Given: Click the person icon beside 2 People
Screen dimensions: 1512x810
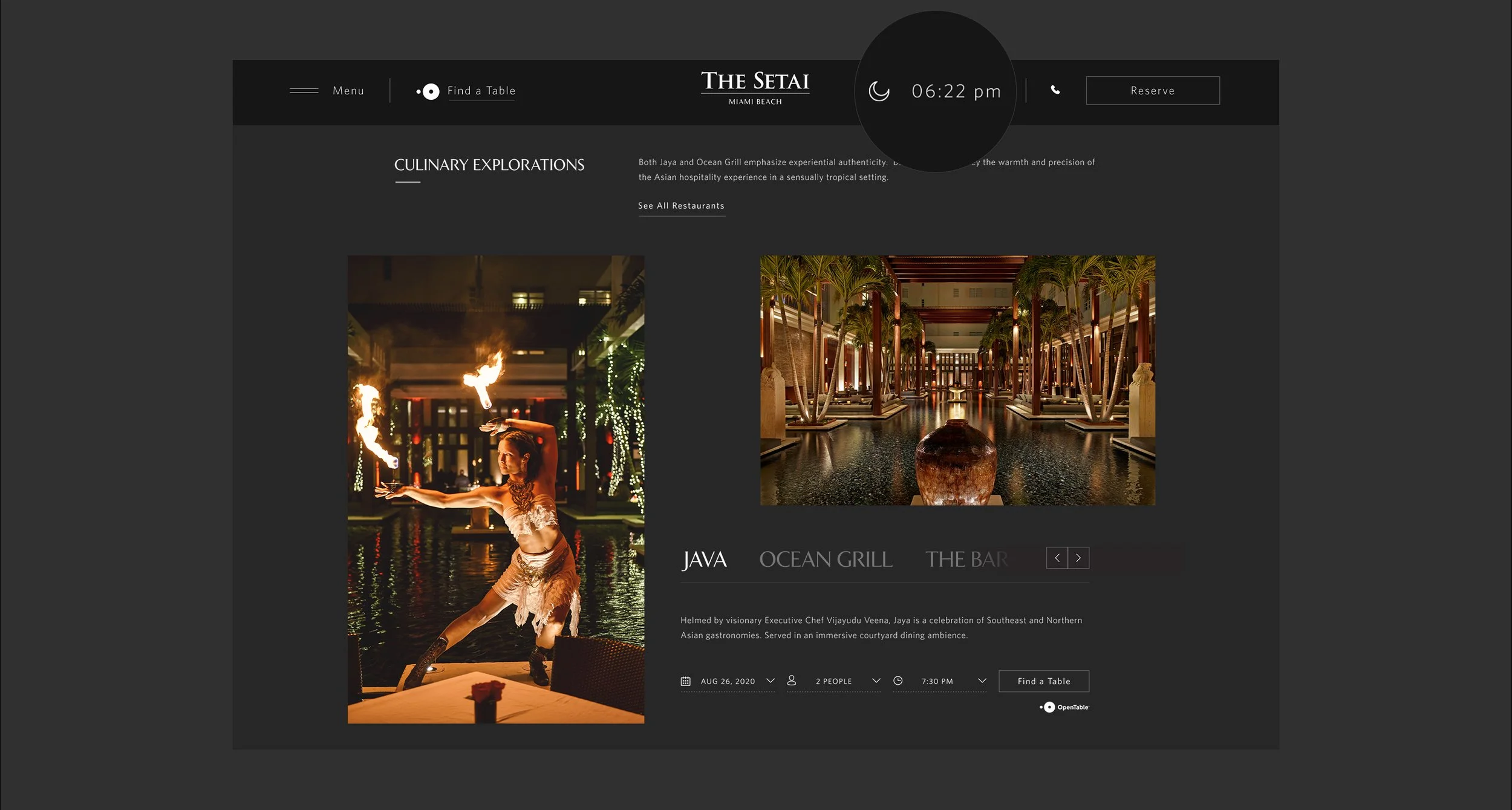Looking at the screenshot, I should click(792, 681).
